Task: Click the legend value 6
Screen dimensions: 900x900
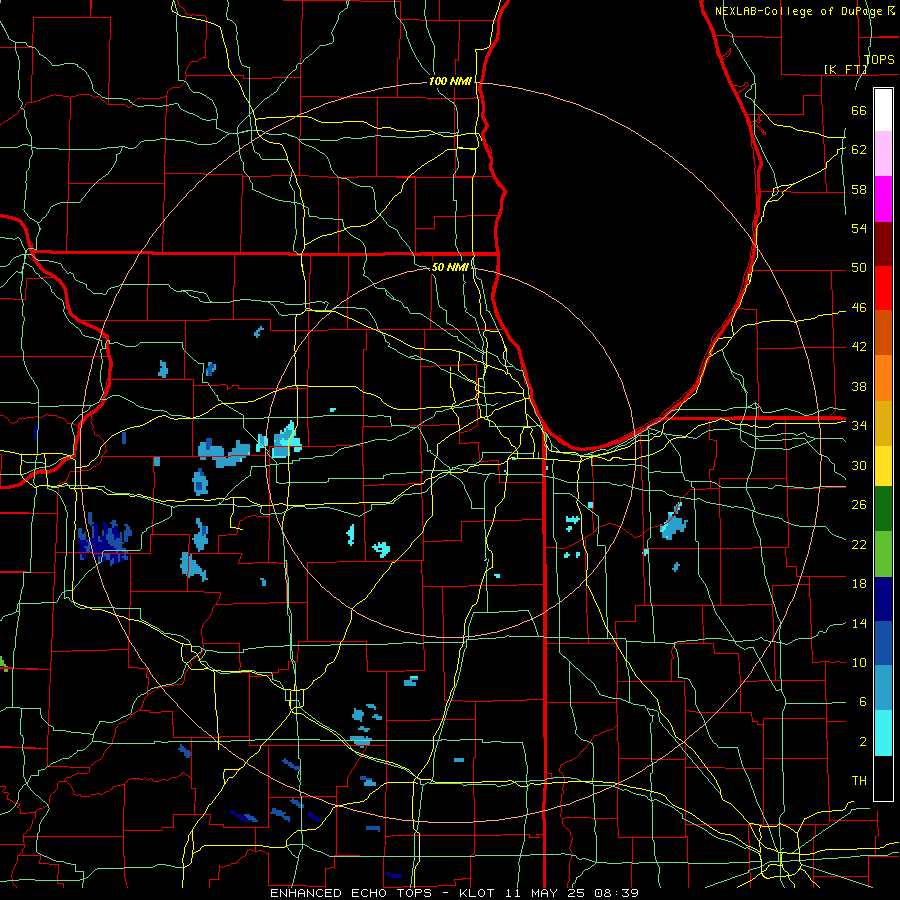Action: click(x=863, y=701)
